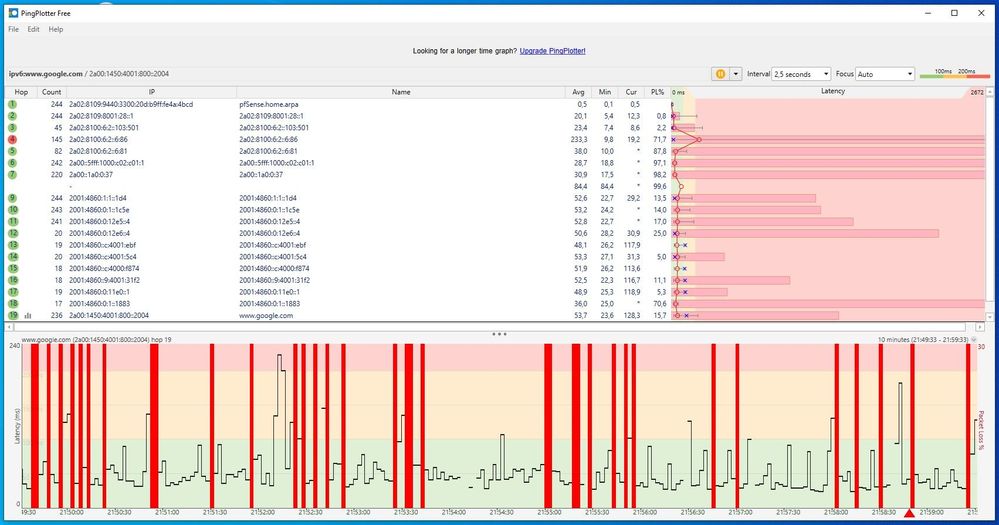Image resolution: width=999 pixels, height=525 pixels.
Task: Click the 128,3 current latency for hop 19
Action: 631,315
